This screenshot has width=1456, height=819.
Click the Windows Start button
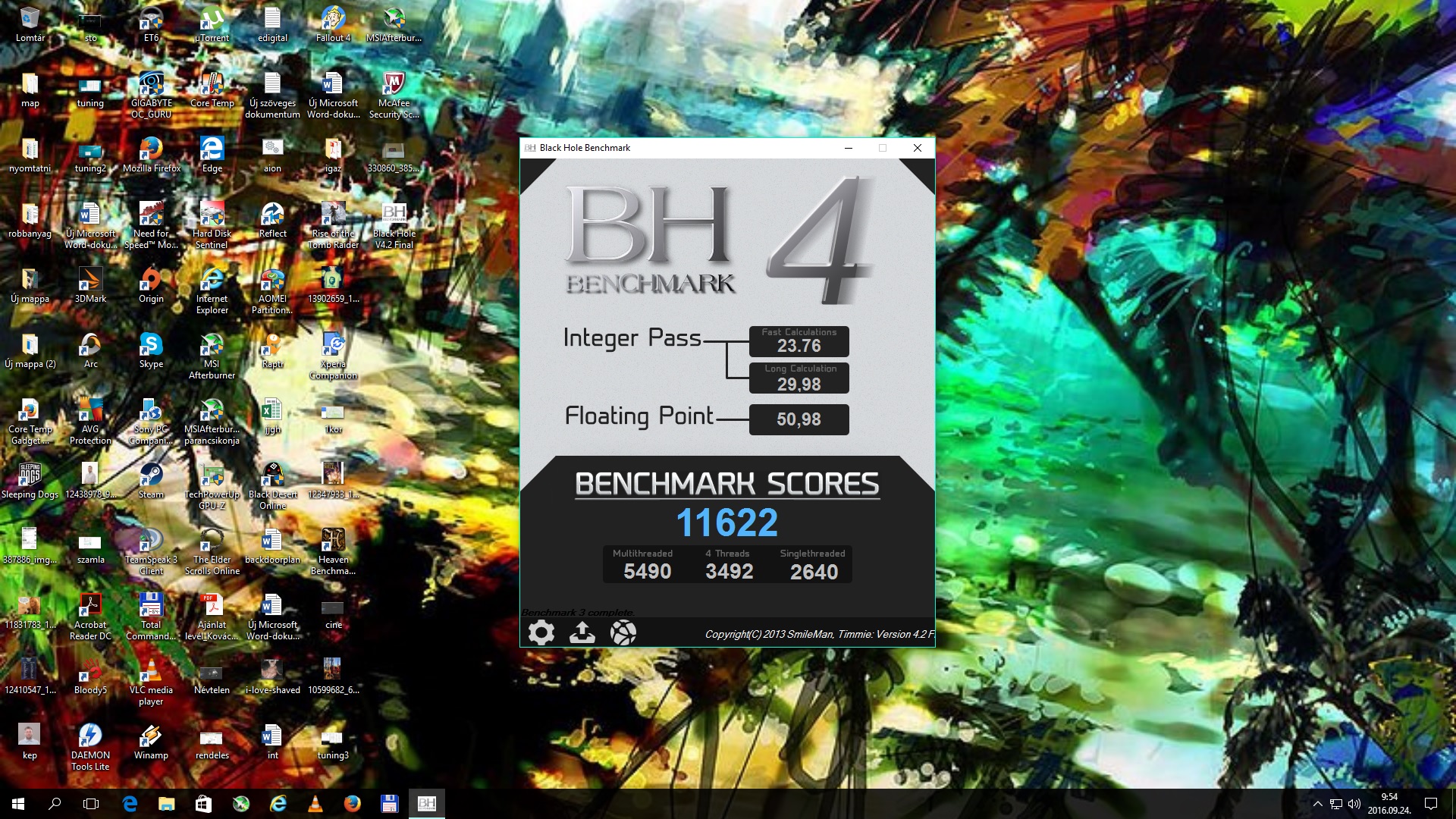point(18,804)
